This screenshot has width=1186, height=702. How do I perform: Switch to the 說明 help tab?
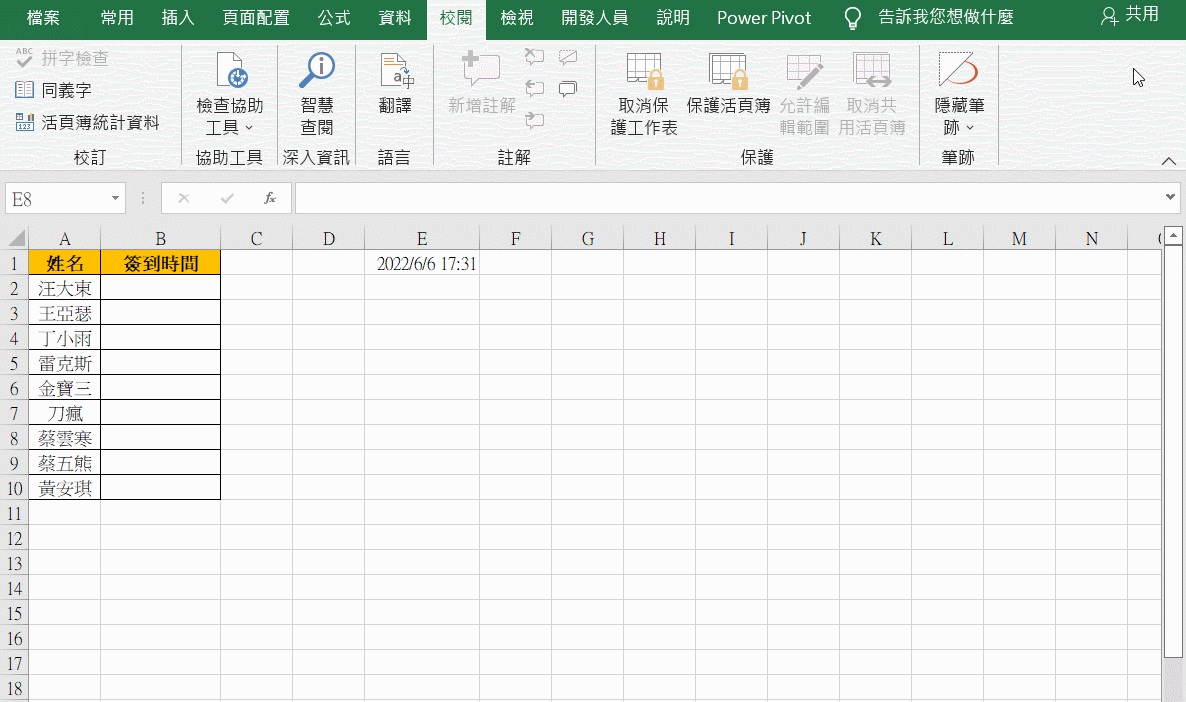(x=673, y=18)
